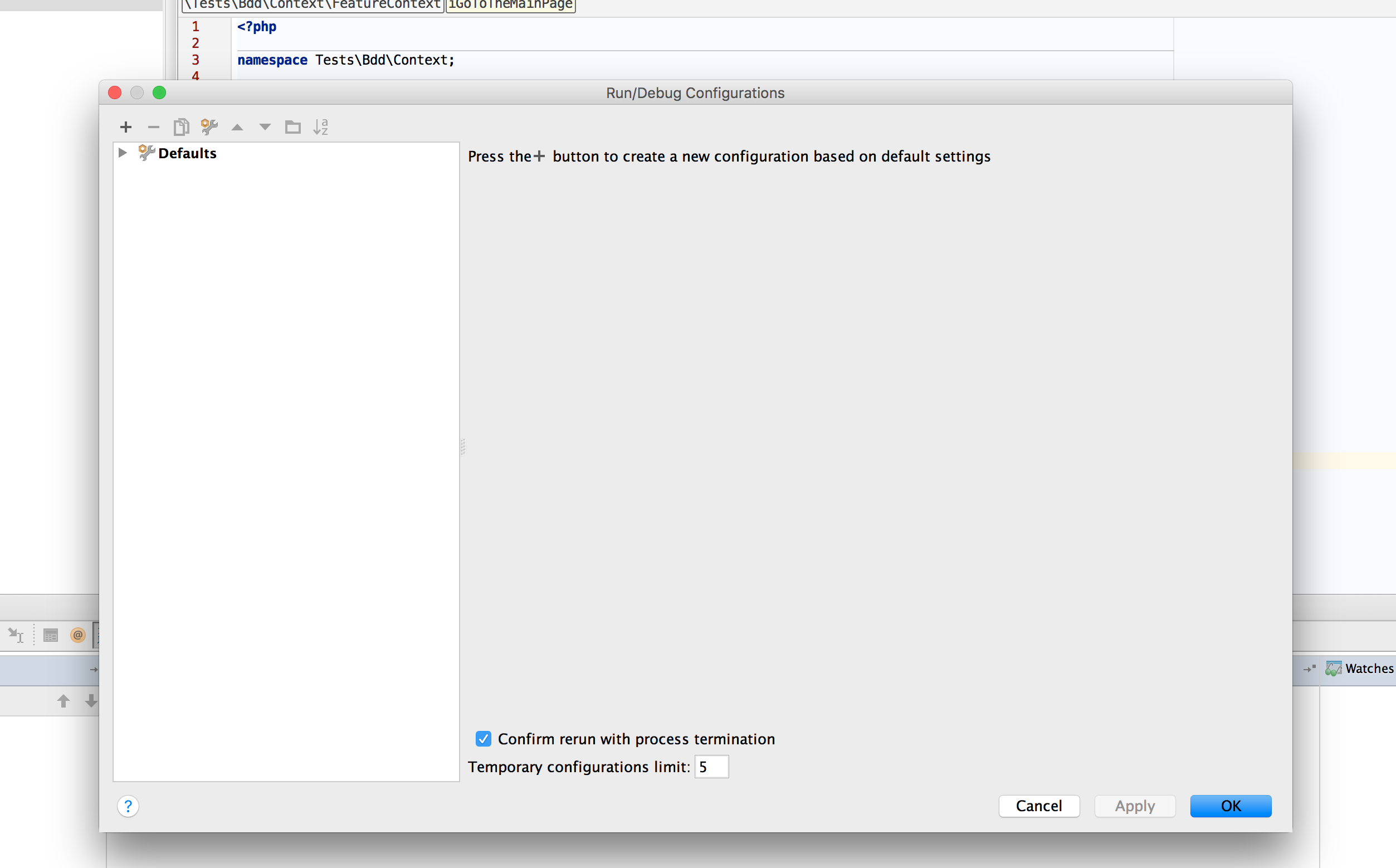Click the Temporary configurations limit field
Viewport: 1396px width, 868px height.
coord(711,767)
